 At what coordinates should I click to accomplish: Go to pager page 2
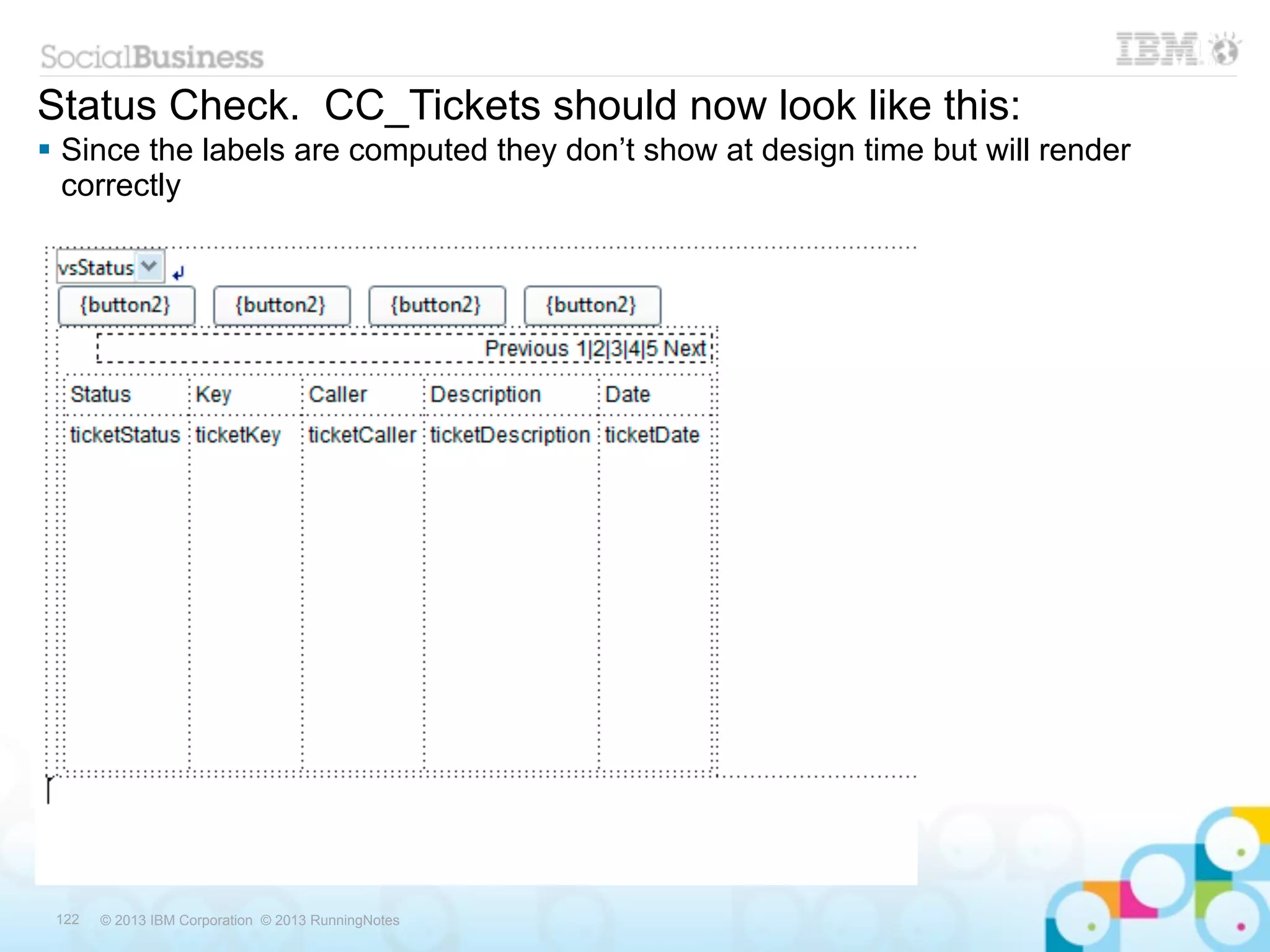[598, 348]
